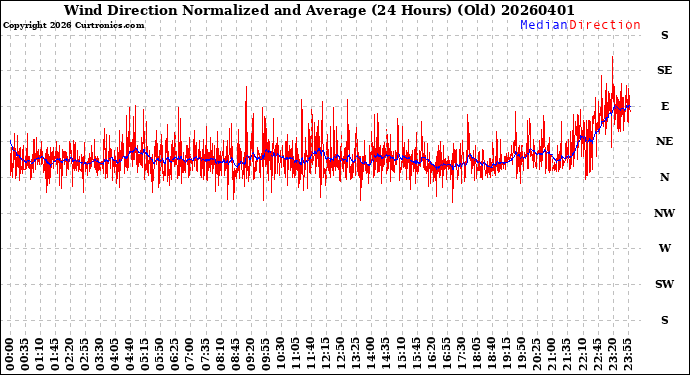Click the 21:00 time axis label
The width and height of the screenshot is (690, 375).
coord(551,354)
